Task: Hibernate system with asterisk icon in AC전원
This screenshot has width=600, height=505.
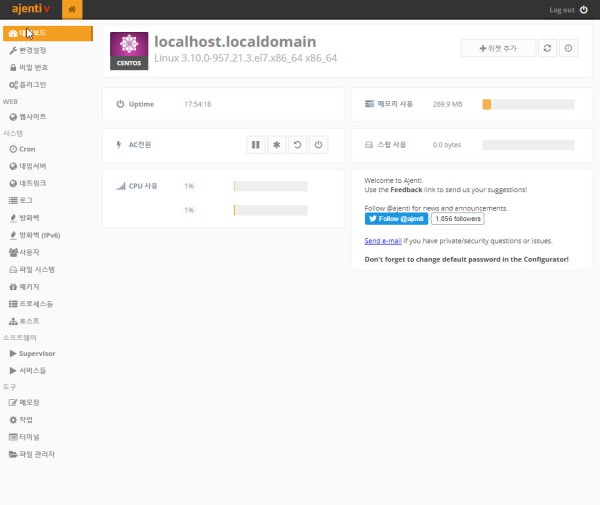Action: [x=276, y=145]
